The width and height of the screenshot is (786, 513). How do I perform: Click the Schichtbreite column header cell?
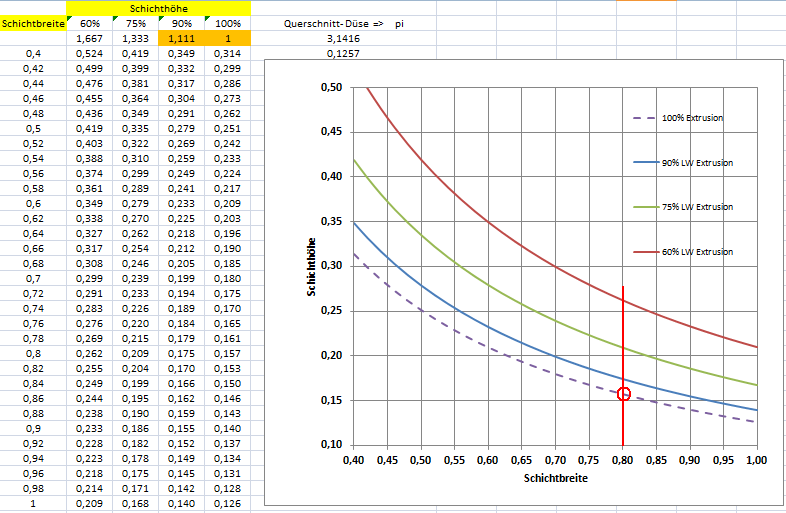tap(33, 22)
